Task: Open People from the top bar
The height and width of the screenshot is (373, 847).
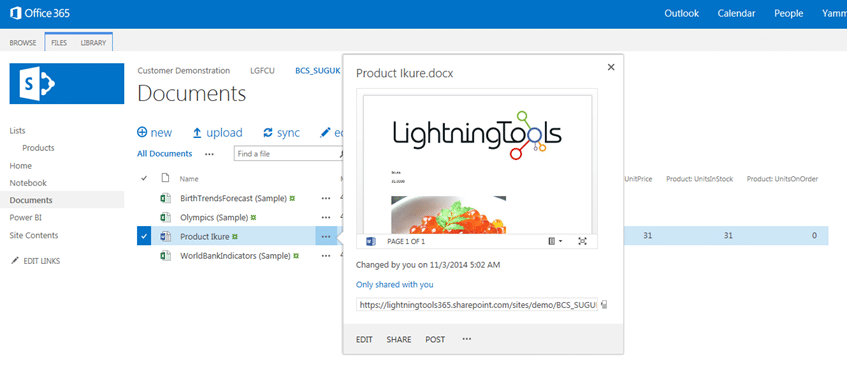Action: (x=789, y=14)
